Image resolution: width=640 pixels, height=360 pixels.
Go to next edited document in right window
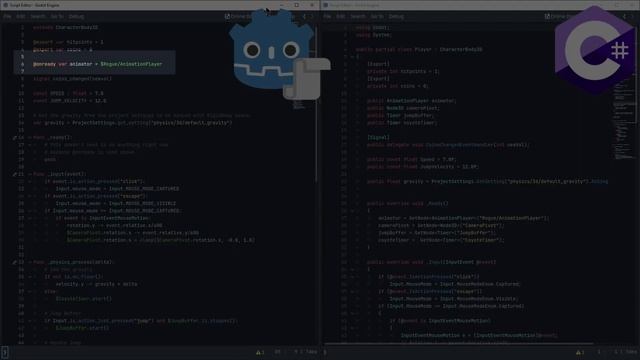632,17
